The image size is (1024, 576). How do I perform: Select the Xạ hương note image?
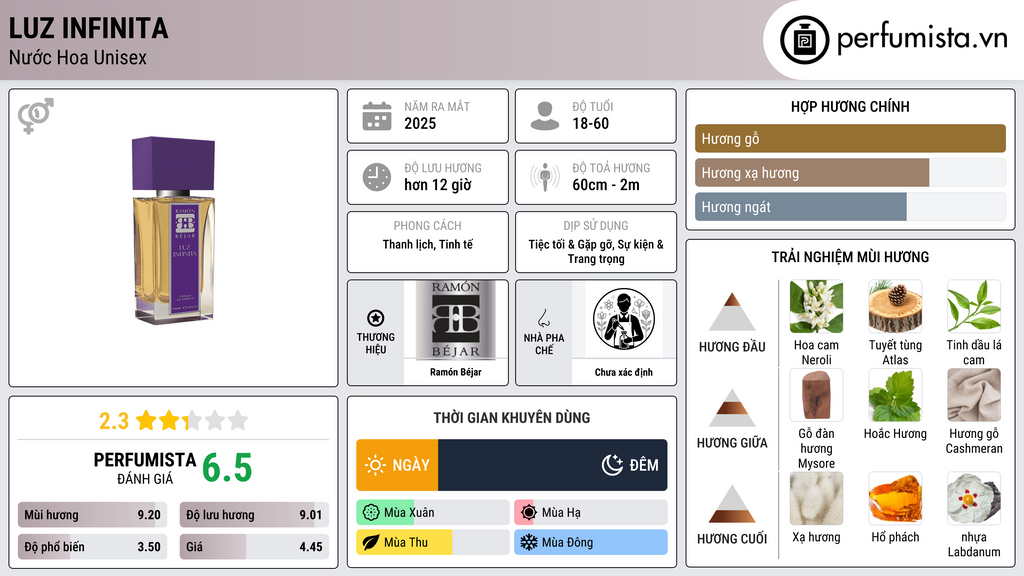point(816,499)
